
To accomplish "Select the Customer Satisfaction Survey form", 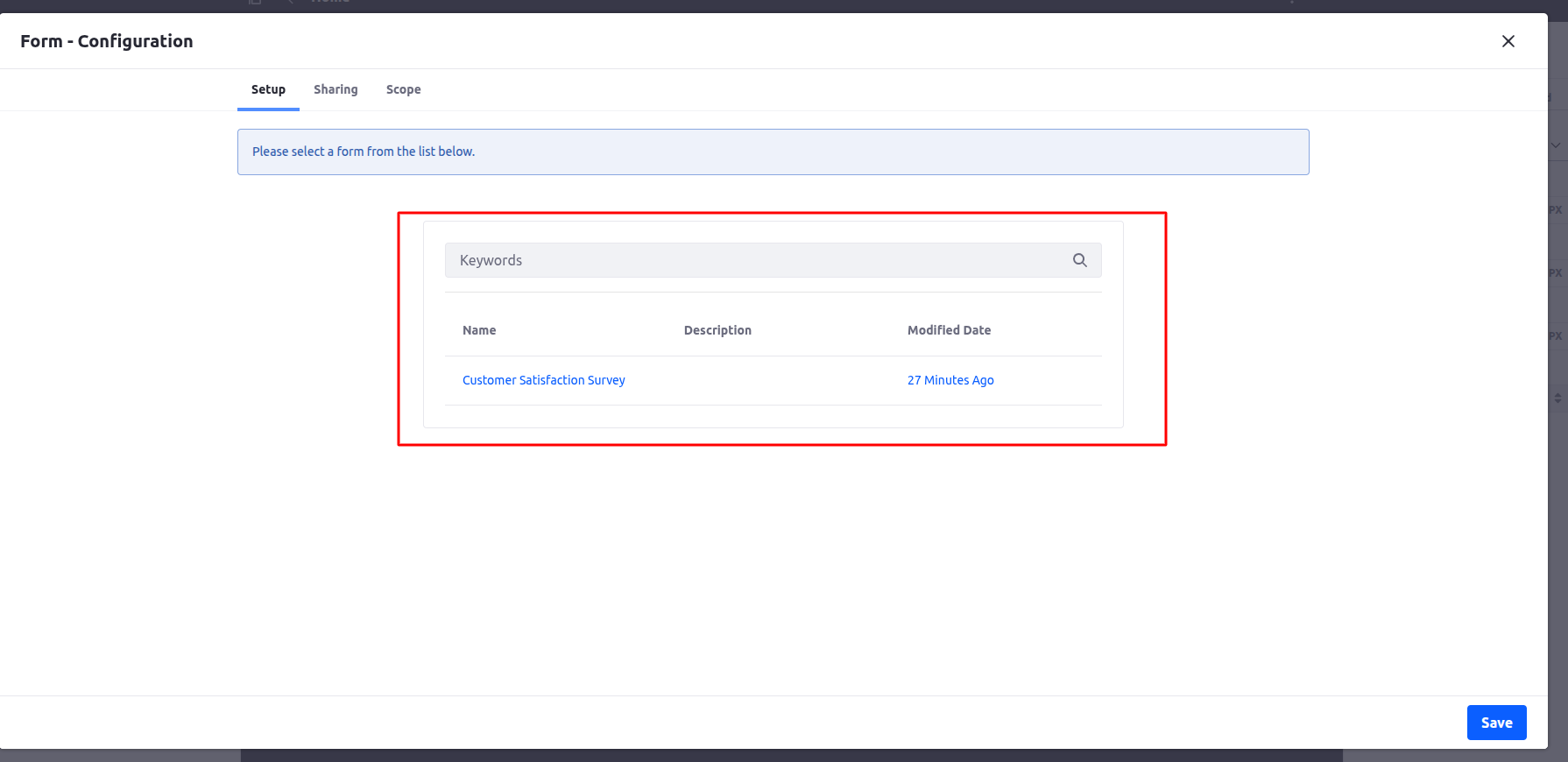I will click(x=544, y=380).
